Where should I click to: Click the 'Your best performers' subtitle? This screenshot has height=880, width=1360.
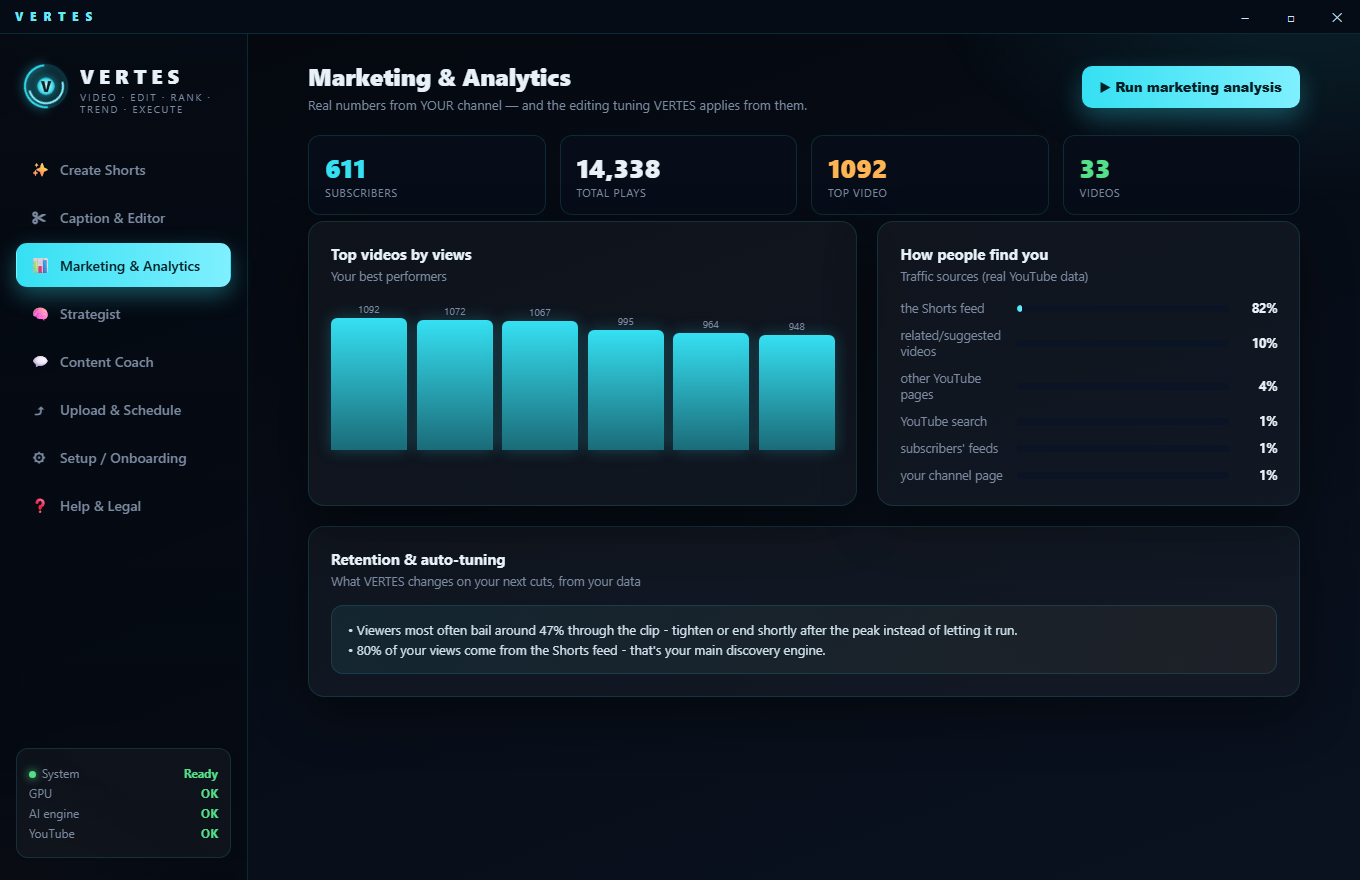[389, 277]
